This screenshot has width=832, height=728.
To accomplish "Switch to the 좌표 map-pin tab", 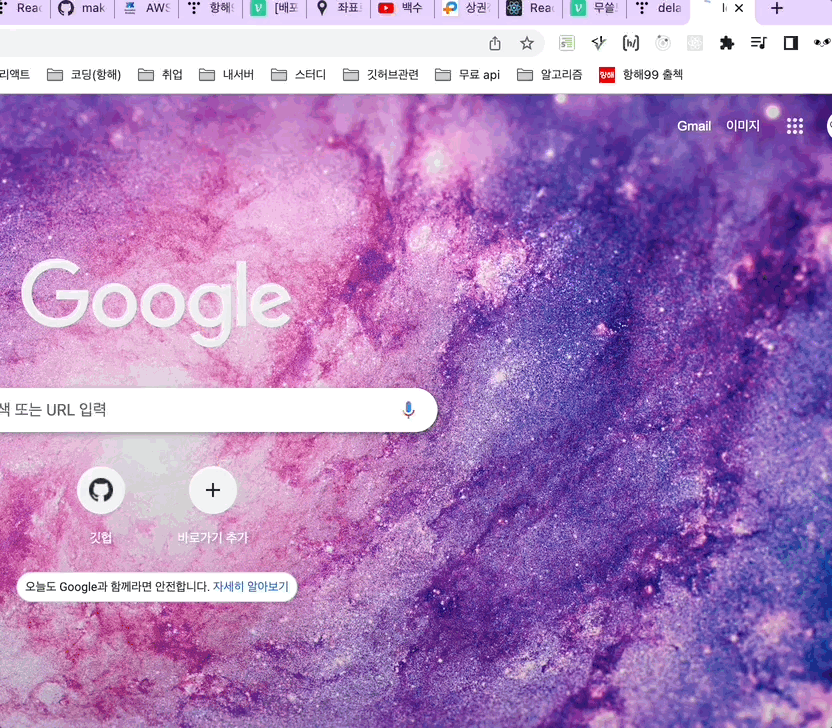I will coord(339,8).
